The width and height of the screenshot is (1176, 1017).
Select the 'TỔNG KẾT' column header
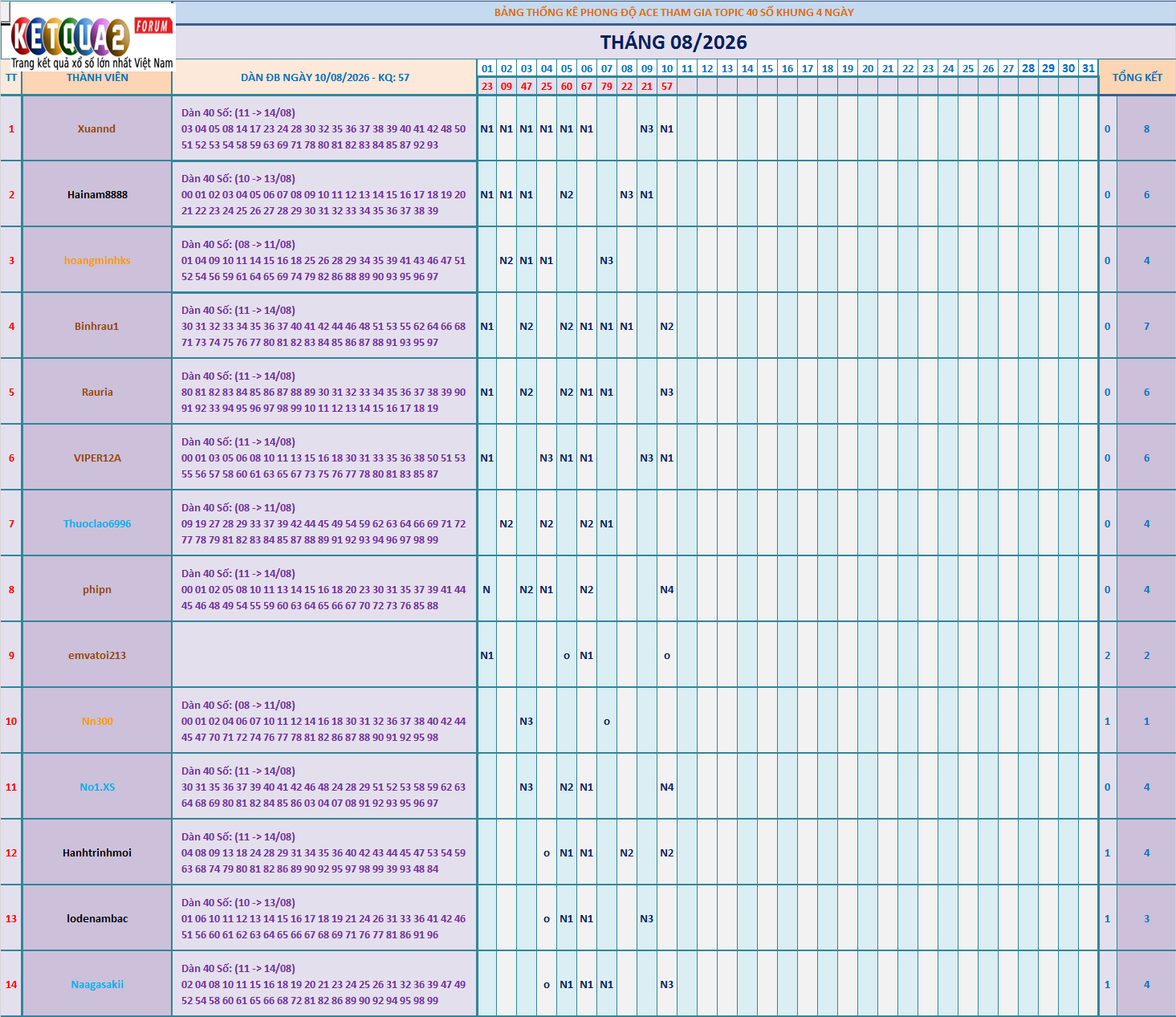pyautogui.click(x=1137, y=78)
